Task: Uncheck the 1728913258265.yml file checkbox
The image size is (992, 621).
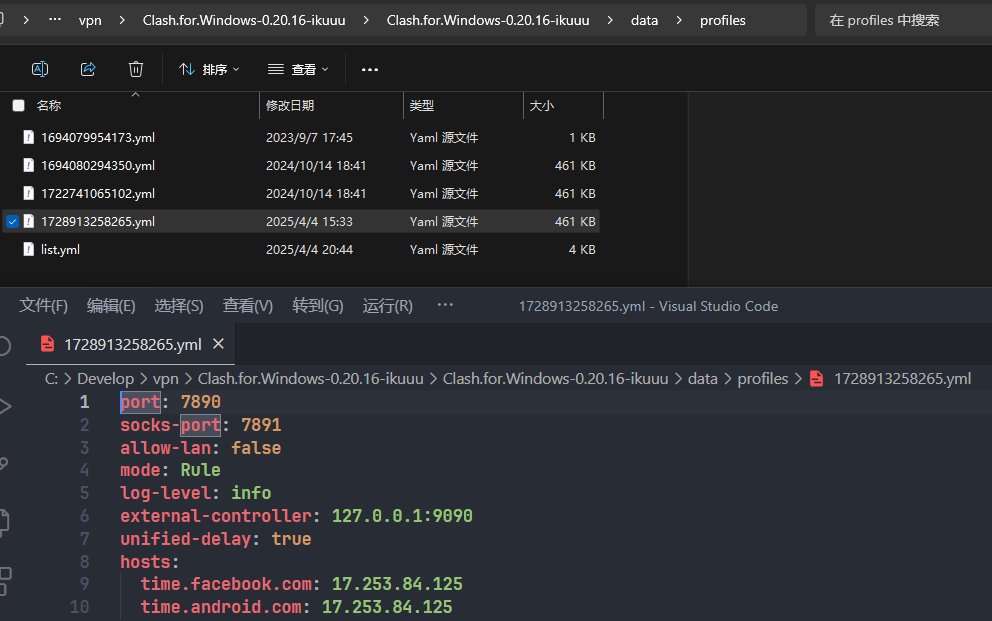Action: (13, 221)
